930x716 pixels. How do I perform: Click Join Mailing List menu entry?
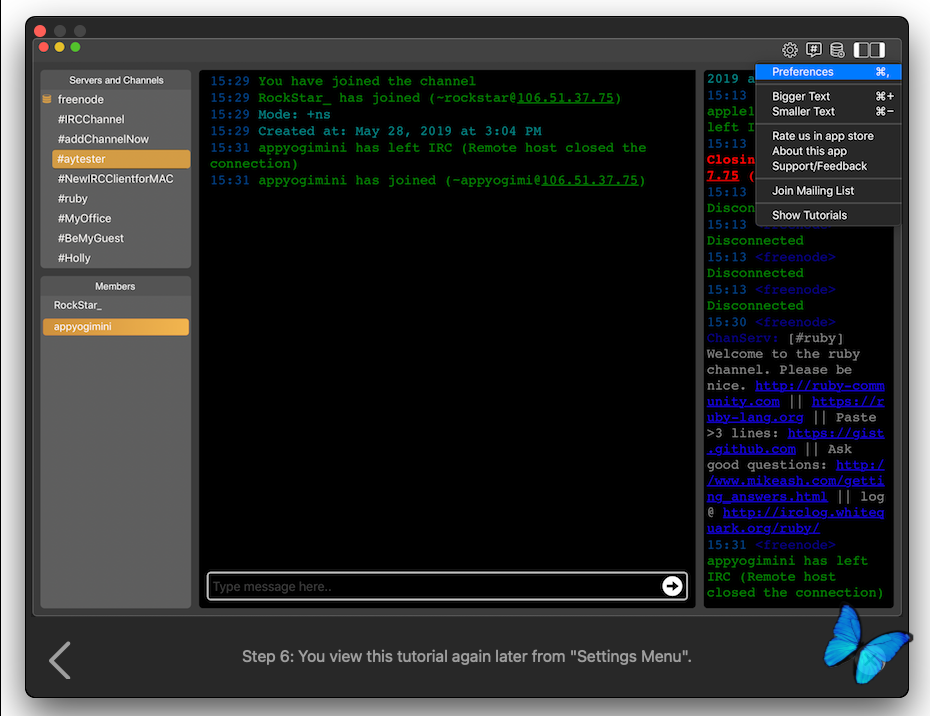point(812,191)
